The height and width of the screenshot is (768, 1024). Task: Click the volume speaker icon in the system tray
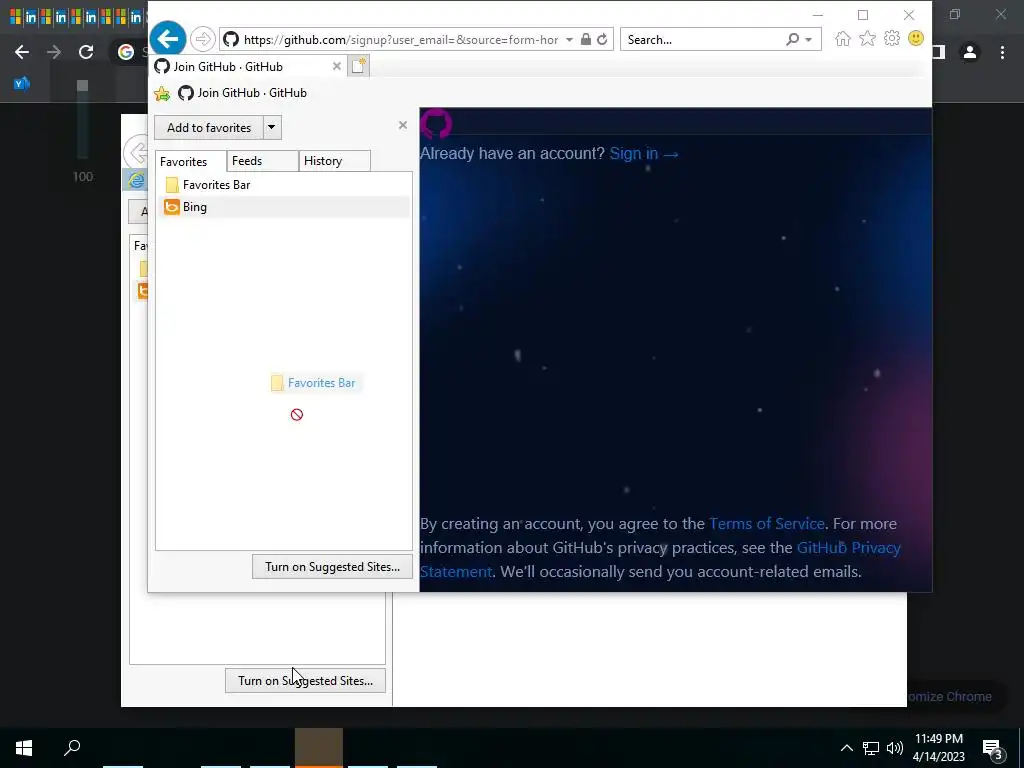[x=895, y=748]
